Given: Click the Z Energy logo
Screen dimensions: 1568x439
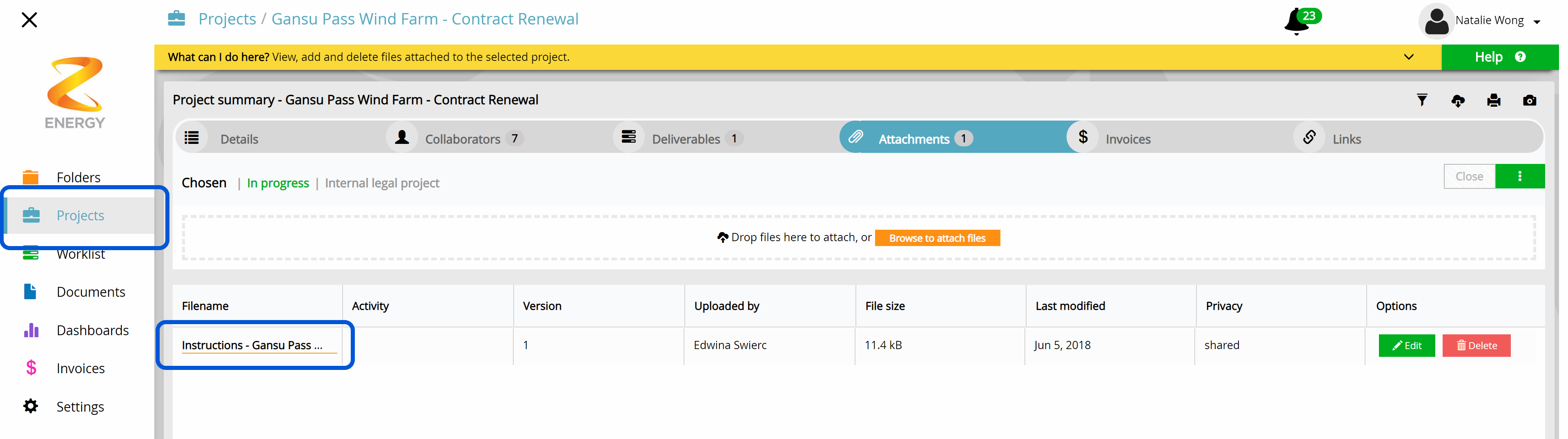Looking at the screenshot, I should (x=75, y=93).
